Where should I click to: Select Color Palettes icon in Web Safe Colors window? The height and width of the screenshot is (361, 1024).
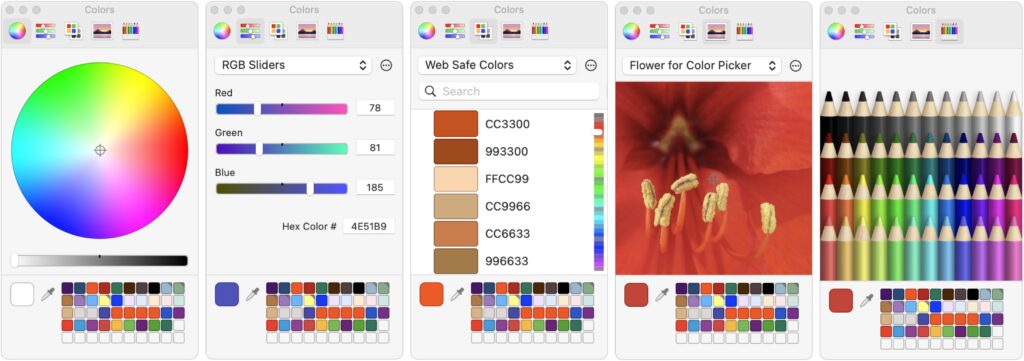point(483,31)
